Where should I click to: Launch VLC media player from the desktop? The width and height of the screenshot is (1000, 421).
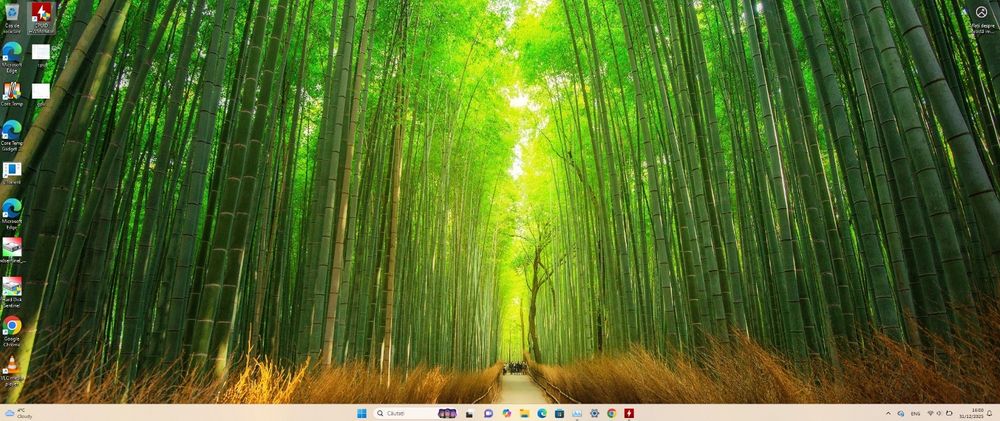tap(11, 371)
